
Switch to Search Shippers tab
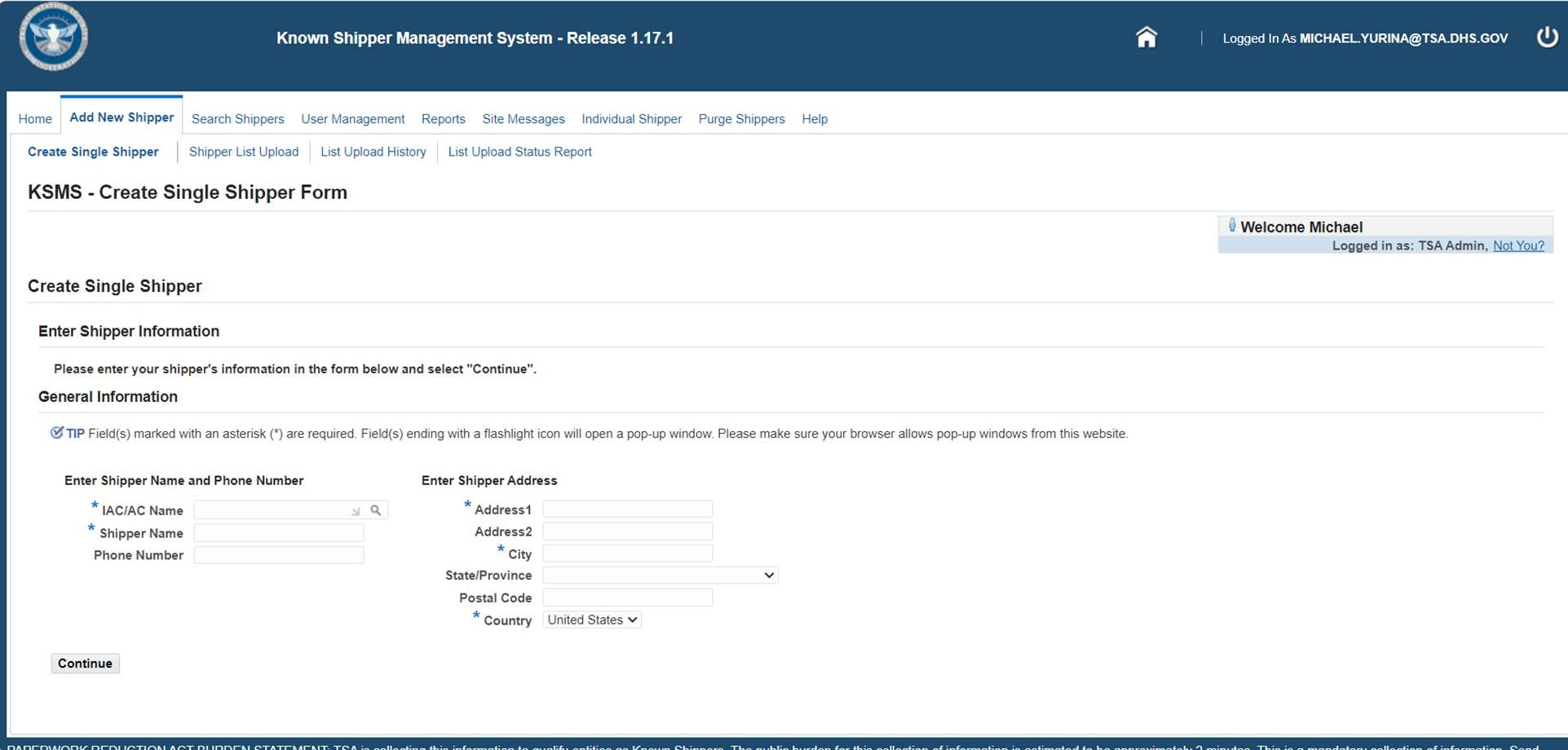point(238,119)
